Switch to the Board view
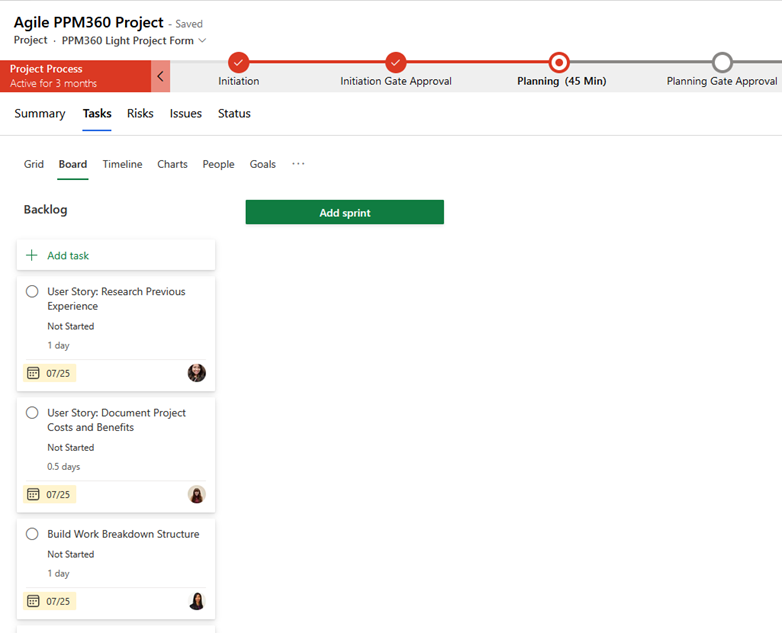Image resolution: width=782 pixels, height=633 pixels. (73, 164)
